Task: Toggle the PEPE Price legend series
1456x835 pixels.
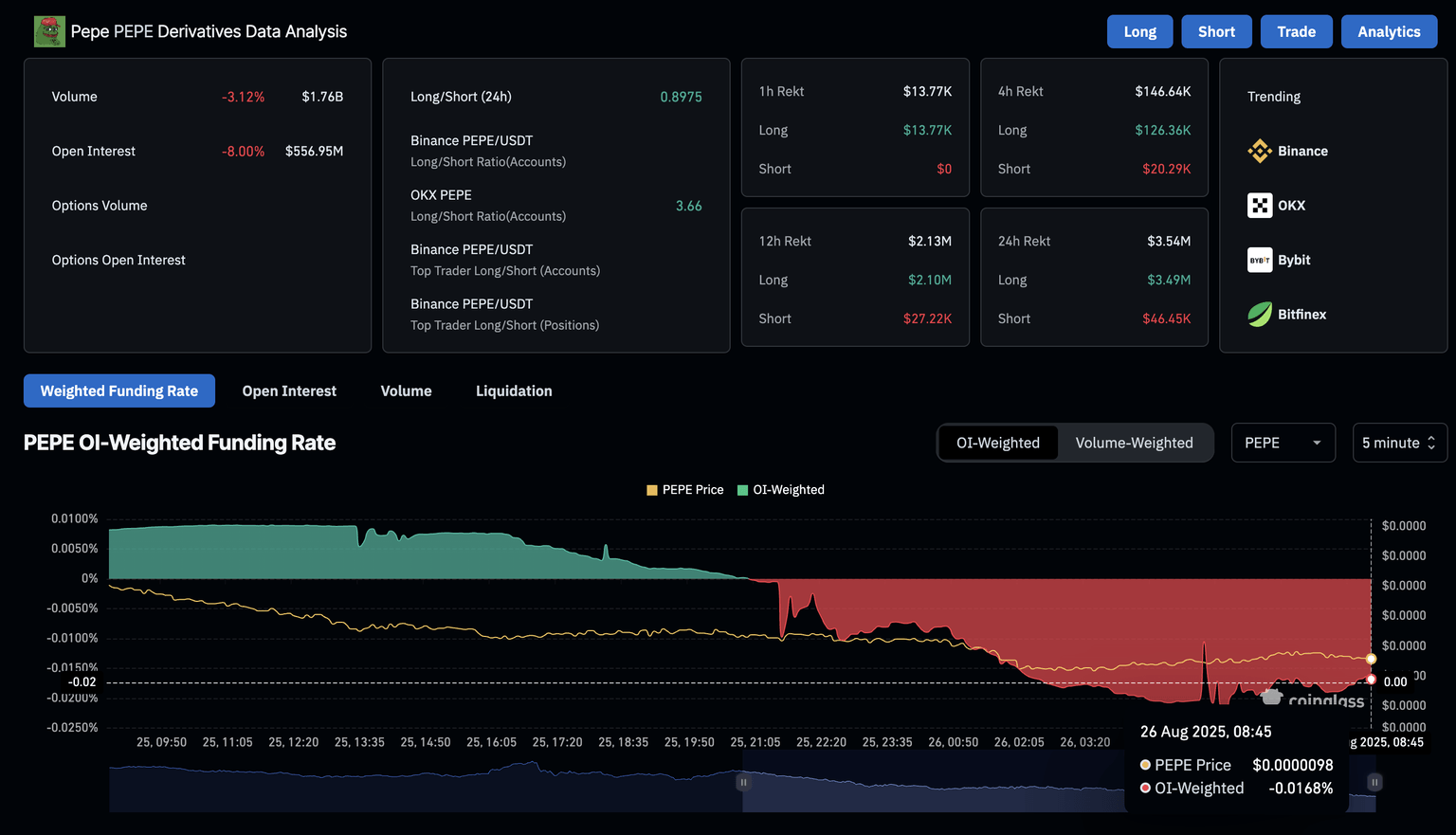Action: [x=685, y=490]
